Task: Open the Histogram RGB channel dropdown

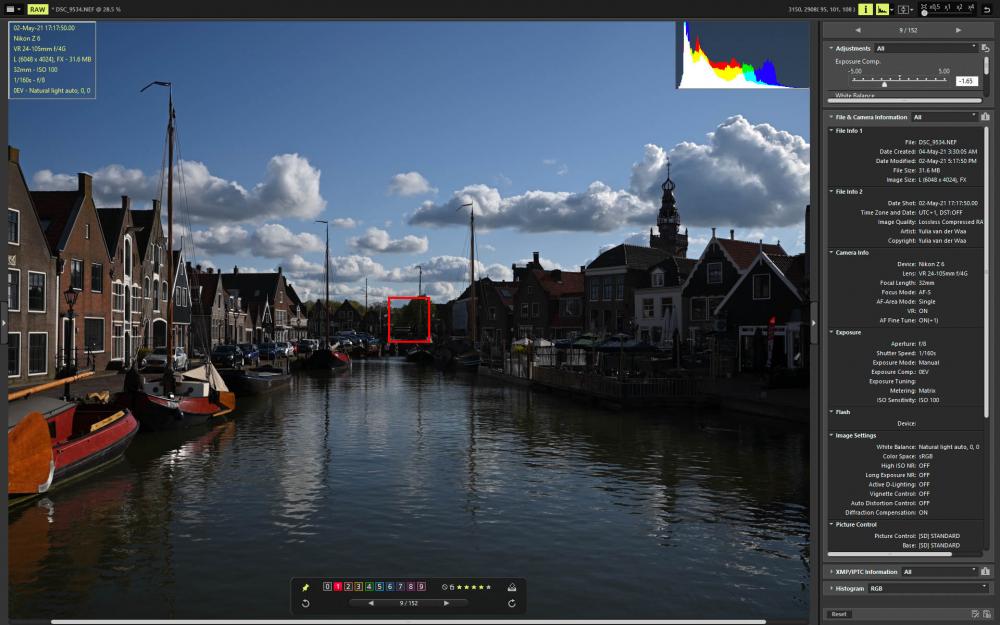Action: pyautogui.click(x=929, y=588)
